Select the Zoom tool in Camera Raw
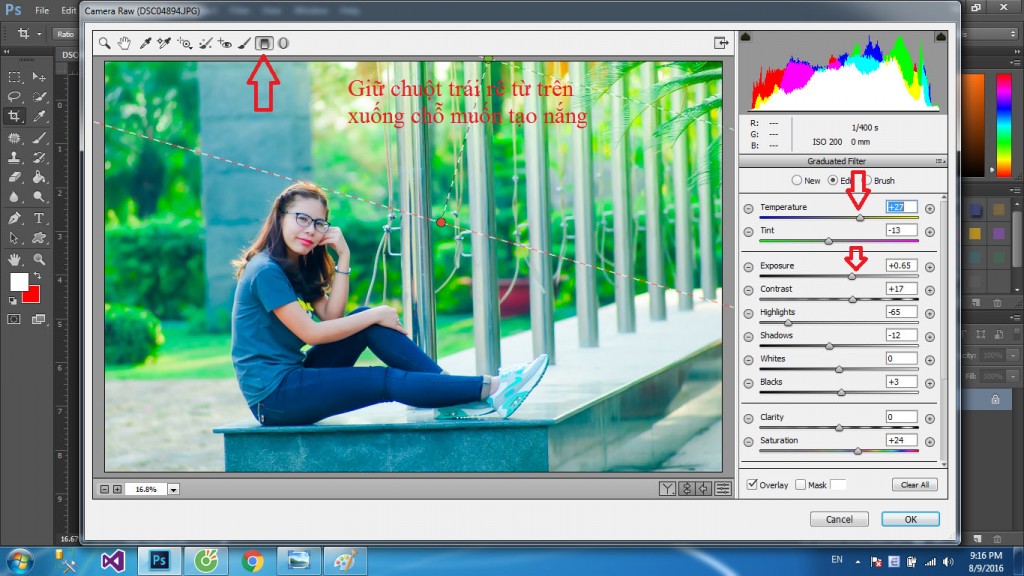Image resolution: width=1024 pixels, height=576 pixels. (104, 43)
